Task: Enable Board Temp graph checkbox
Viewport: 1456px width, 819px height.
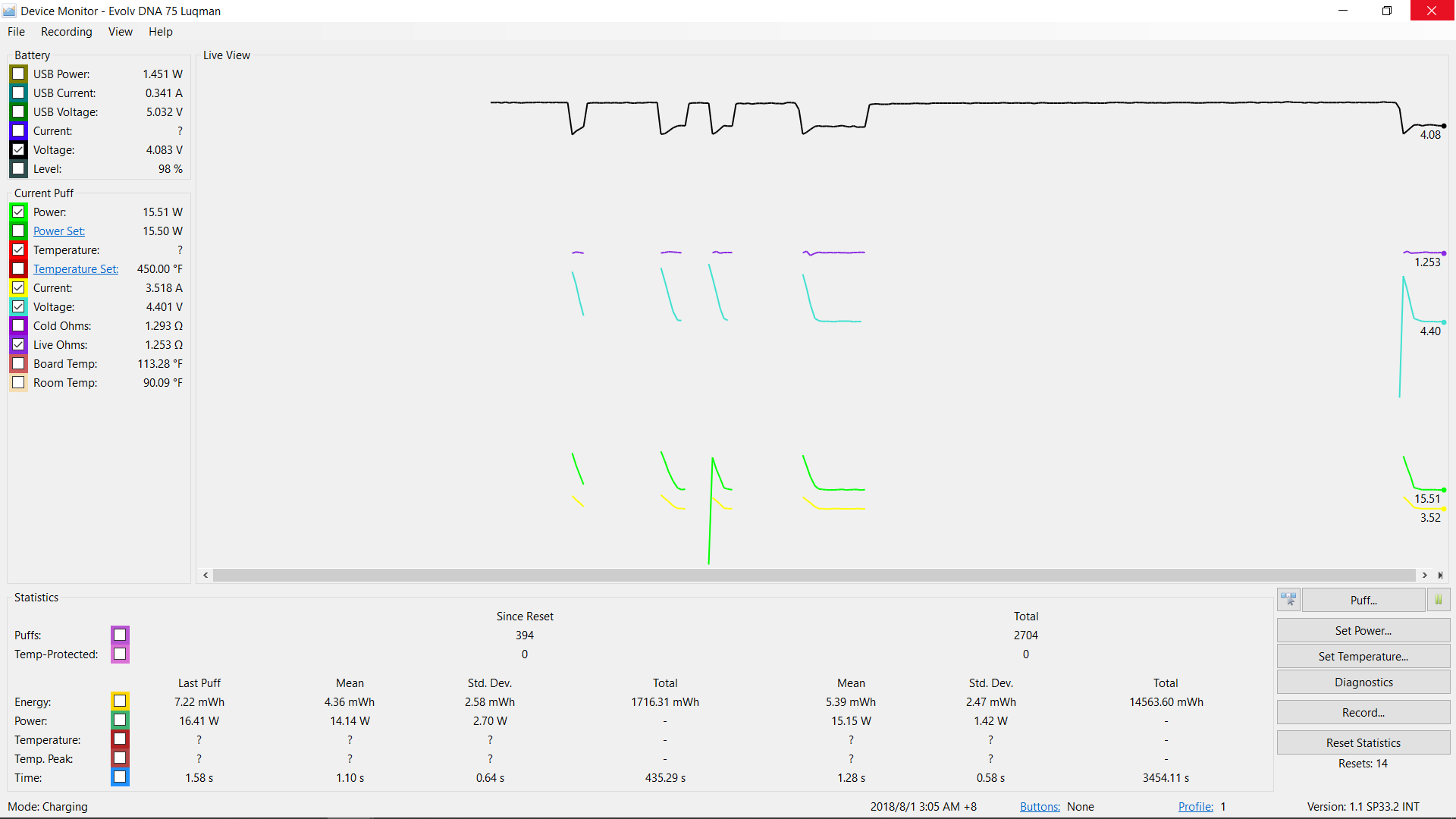Action: coord(18,363)
